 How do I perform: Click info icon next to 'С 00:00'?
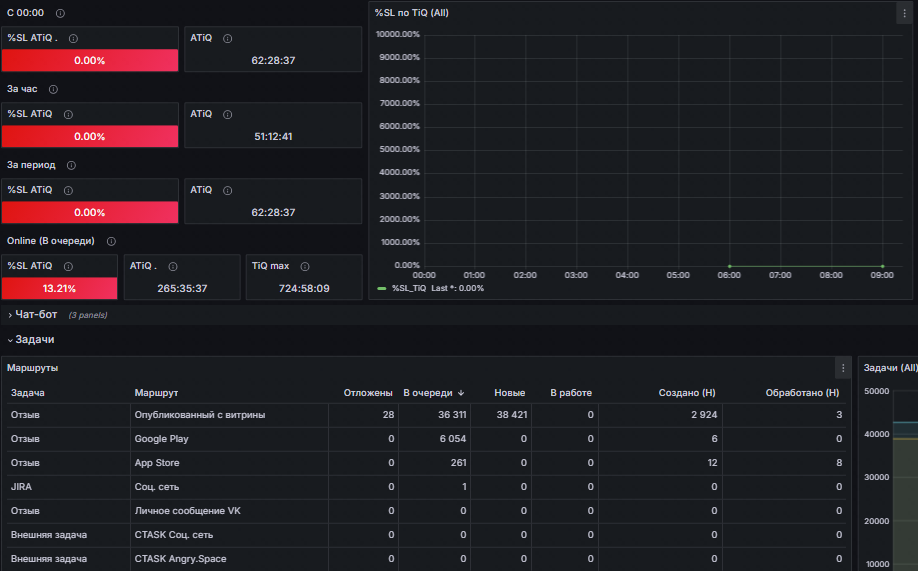[x=60, y=13]
